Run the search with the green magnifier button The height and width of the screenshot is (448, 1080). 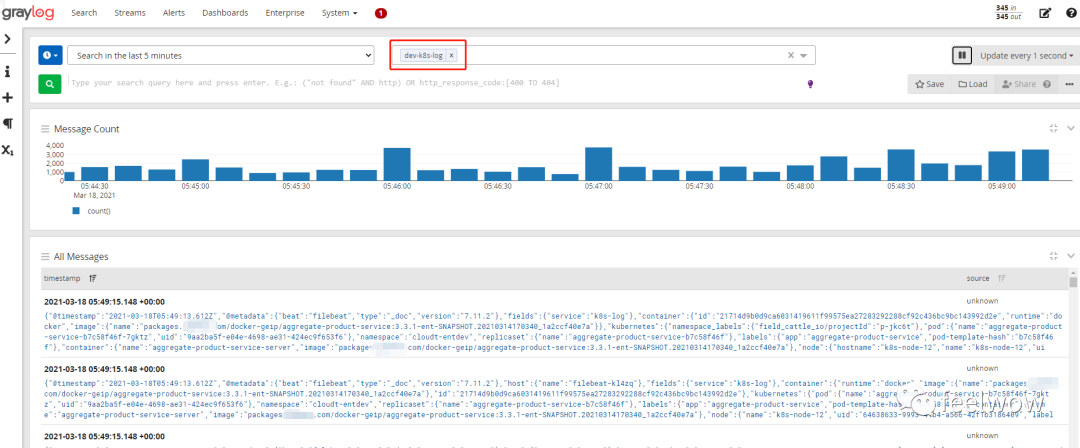50,83
